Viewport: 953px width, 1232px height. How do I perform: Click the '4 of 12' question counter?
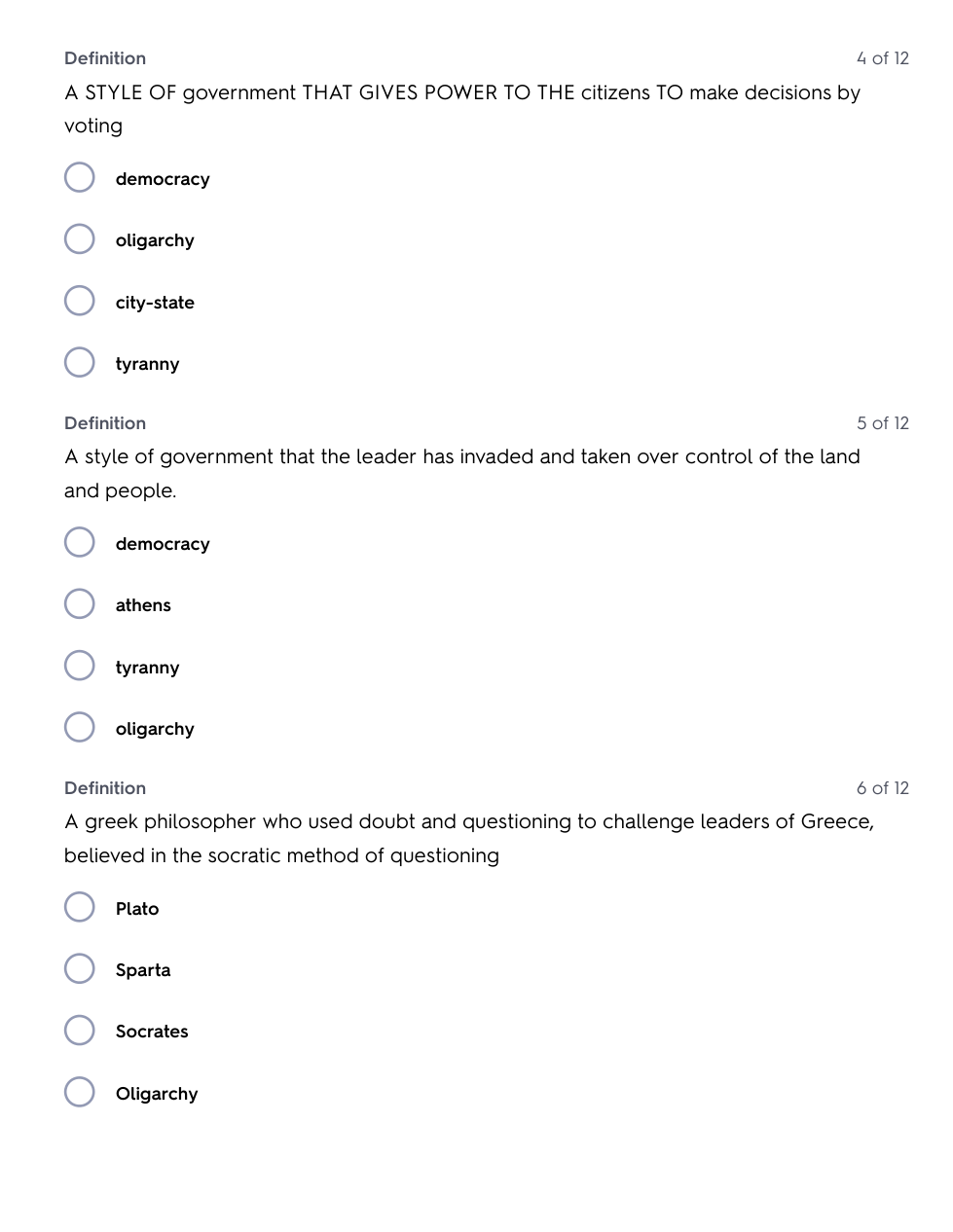coord(882,58)
